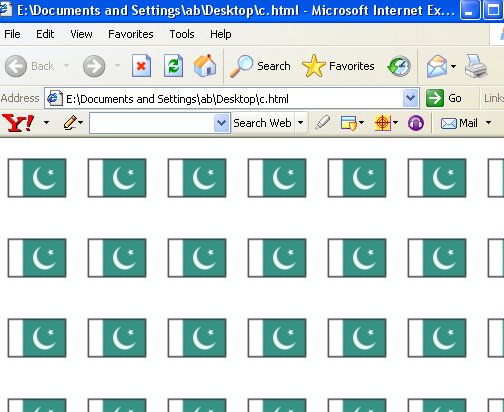Image resolution: width=504 pixels, height=412 pixels.
Task: Click the first Pakistan flag image
Action: click(37, 178)
